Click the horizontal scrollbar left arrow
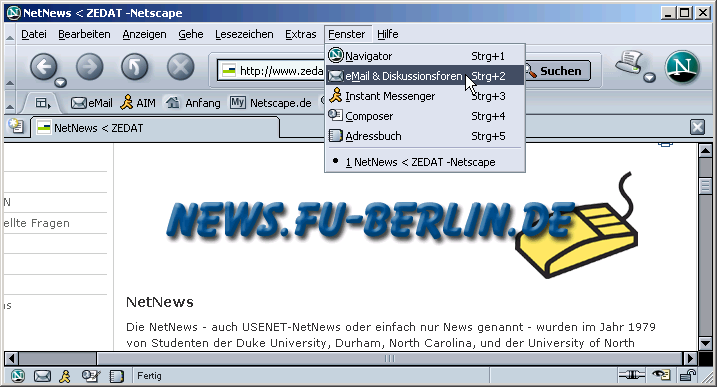Image resolution: width=717 pixels, height=387 pixels. pos(11,358)
